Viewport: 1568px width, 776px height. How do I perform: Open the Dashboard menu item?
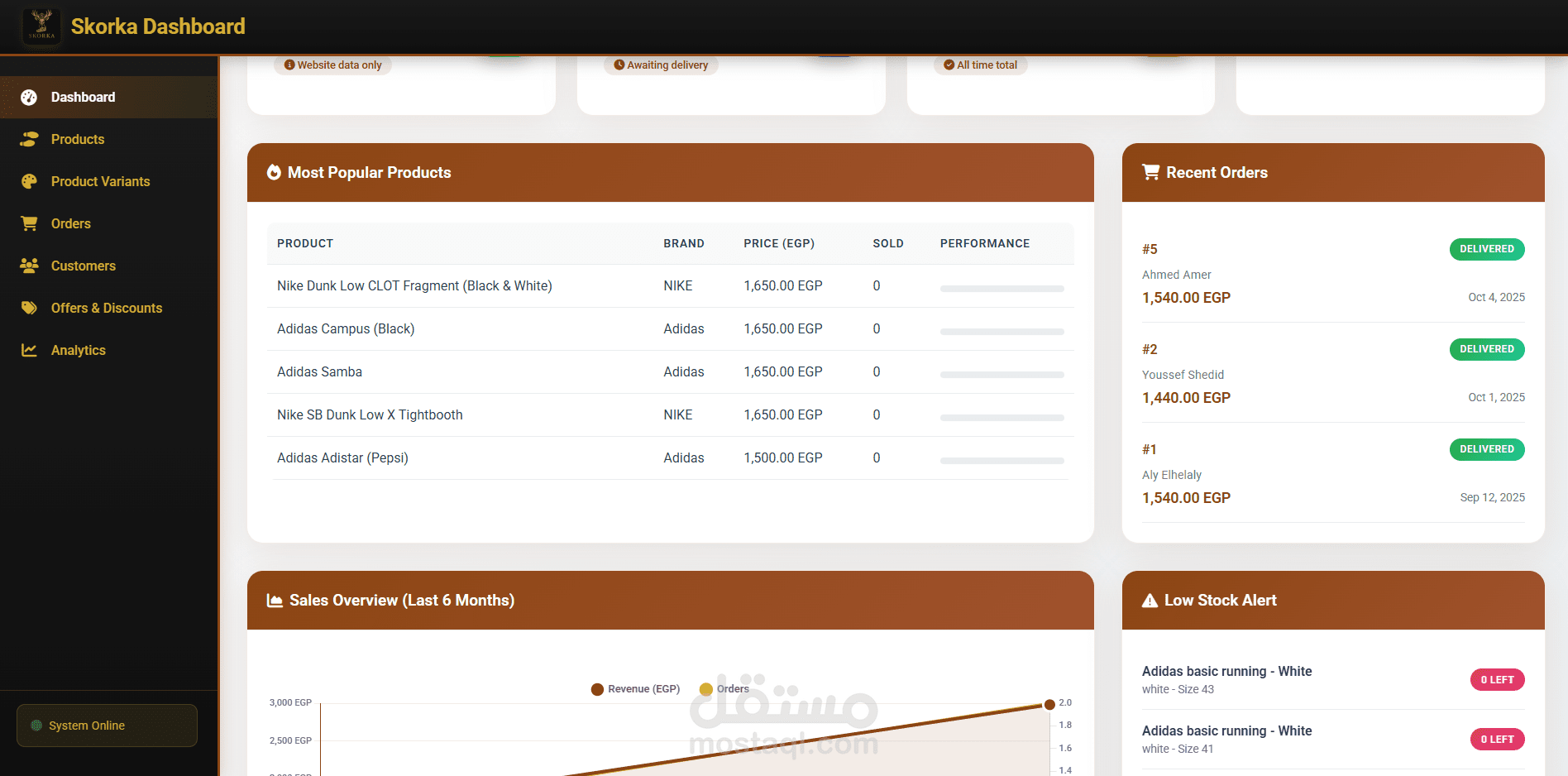click(109, 98)
